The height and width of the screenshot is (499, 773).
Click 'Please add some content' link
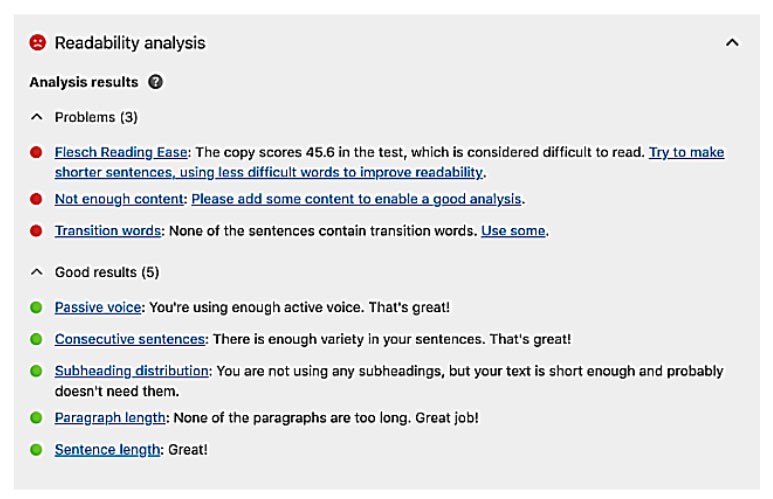pos(357,199)
